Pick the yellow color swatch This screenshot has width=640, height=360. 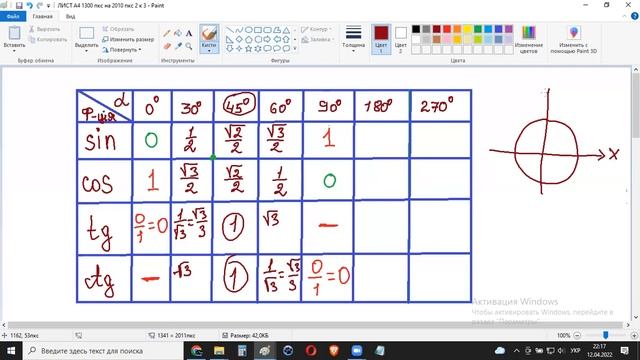click(467, 29)
